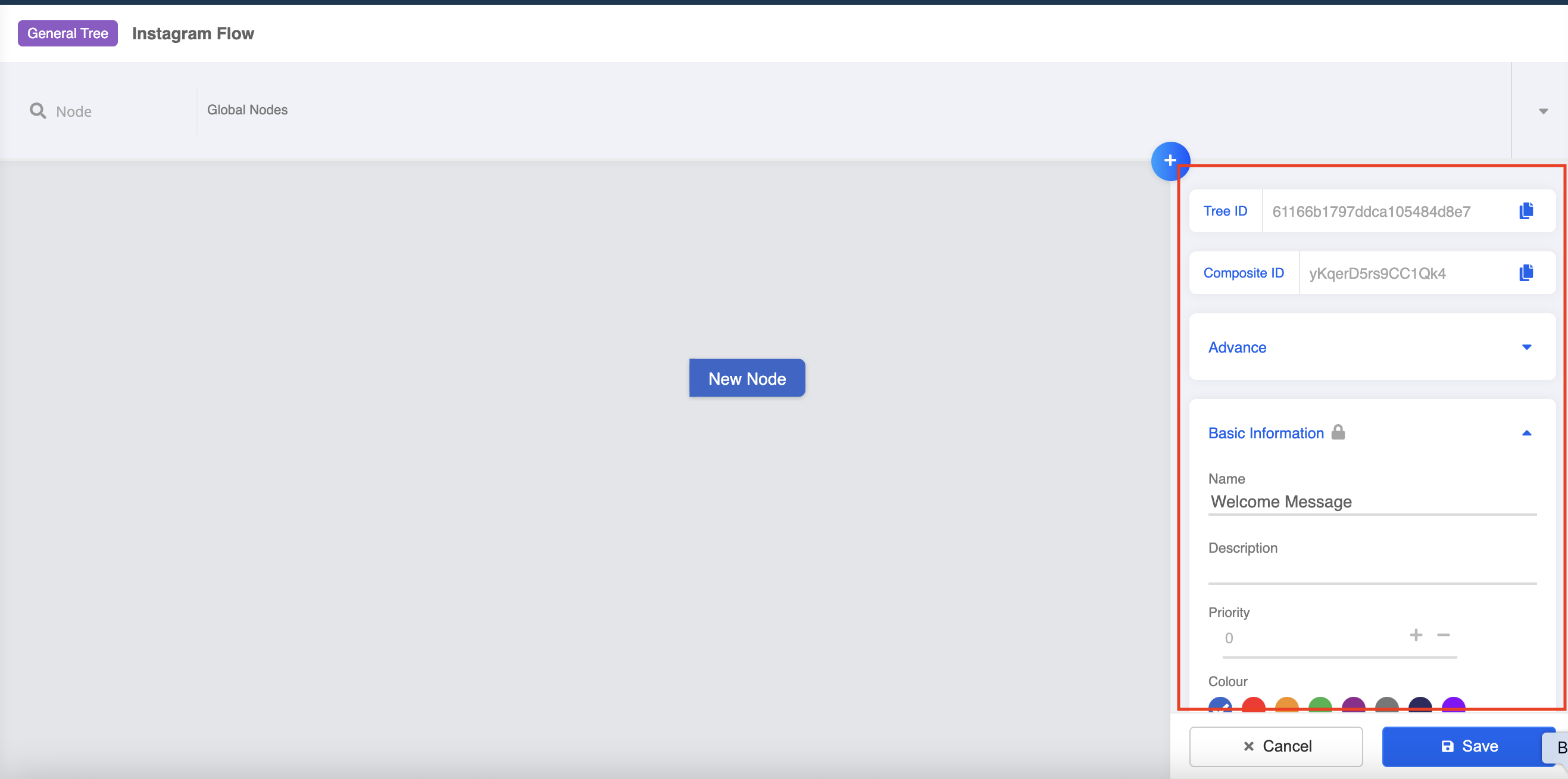
Task: Copy the Tree ID value
Action: pos(1526,211)
